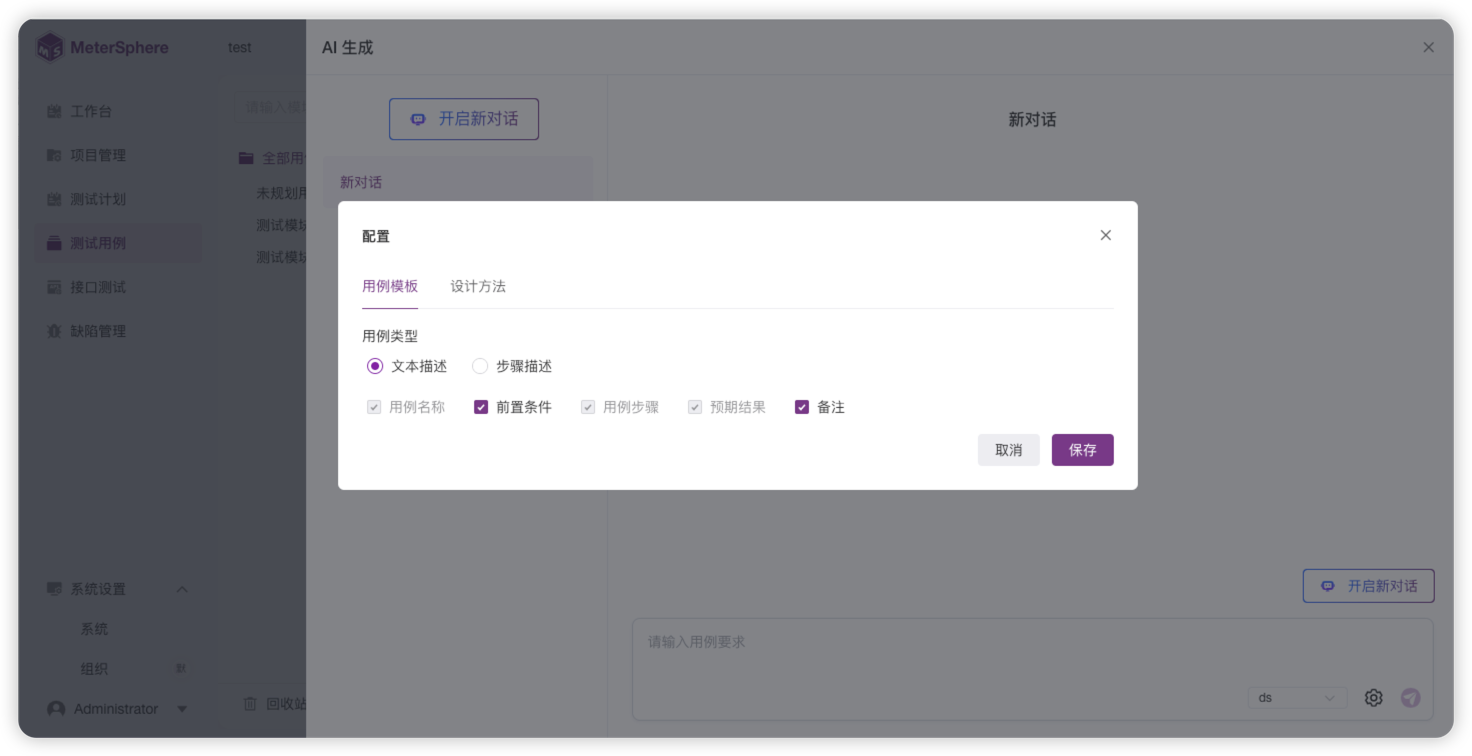
Task: Click 保存 to save the configuration
Action: click(x=1083, y=450)
